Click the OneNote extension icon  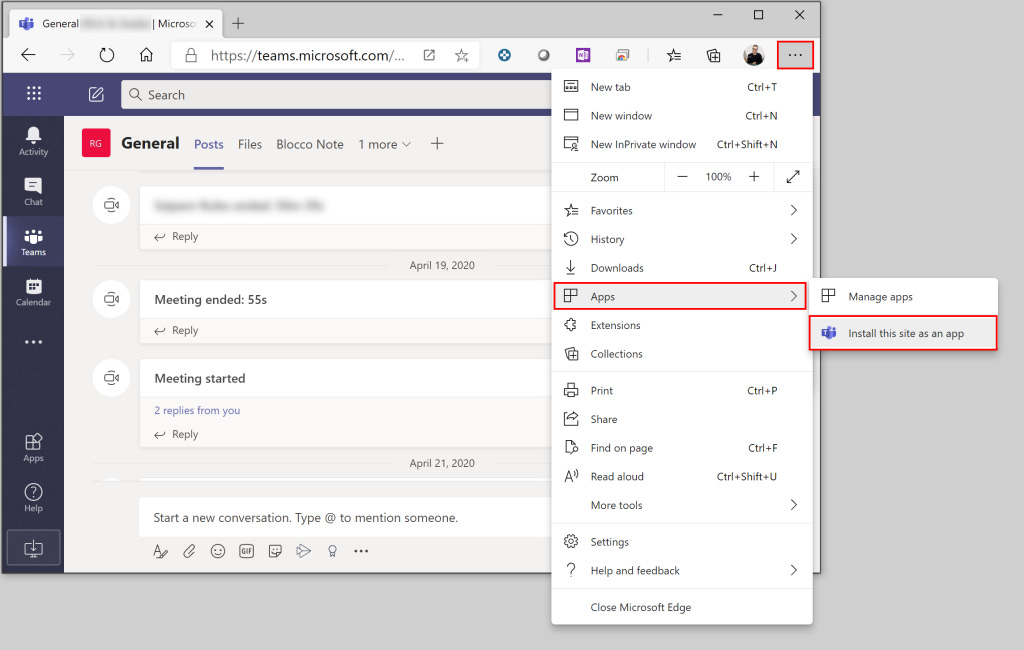point(583,56)
